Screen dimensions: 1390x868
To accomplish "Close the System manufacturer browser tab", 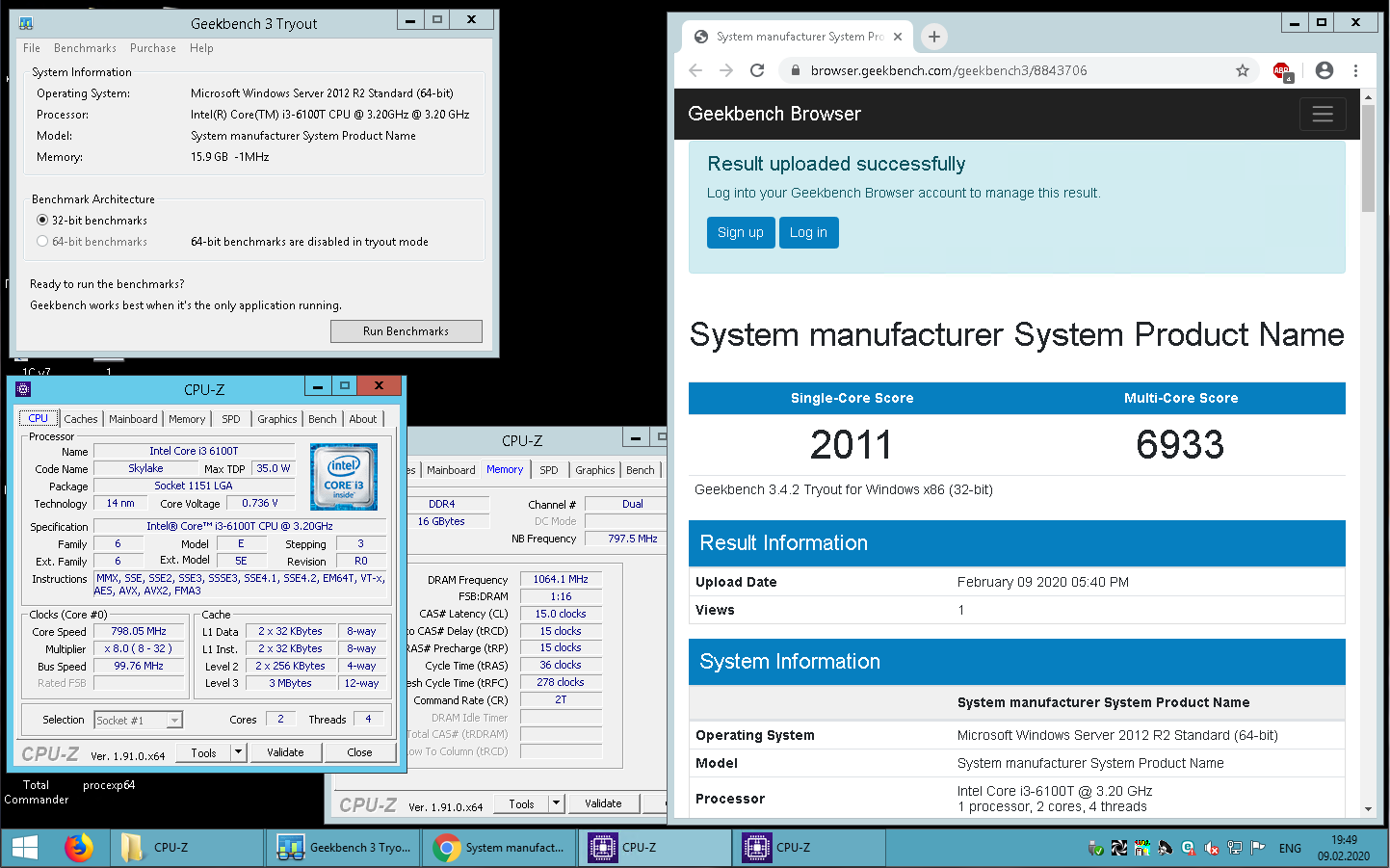I will click(x=898, y=37).
